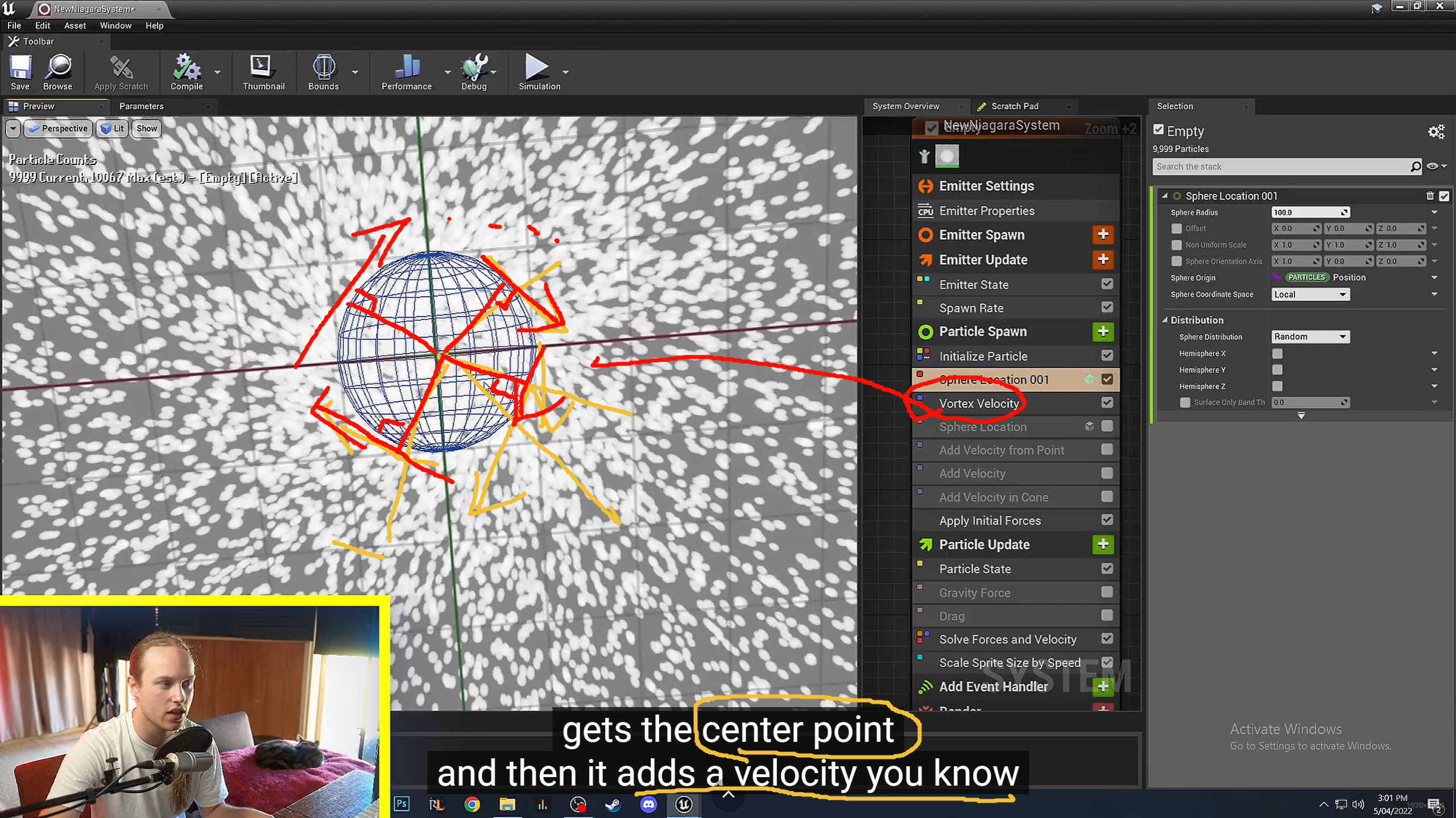Add module with Particle Spawn plus icon
The image size is (1456, 818).
[x=1102, y=331]
